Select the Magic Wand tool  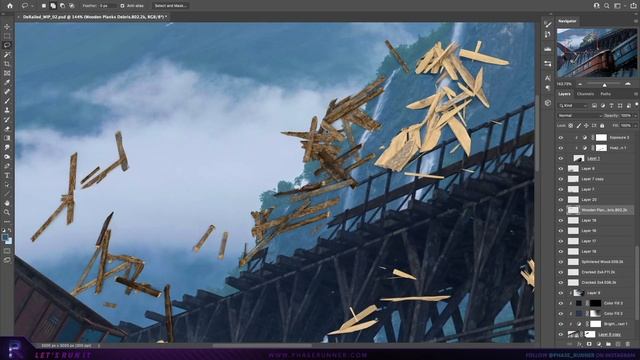(7, 55)
